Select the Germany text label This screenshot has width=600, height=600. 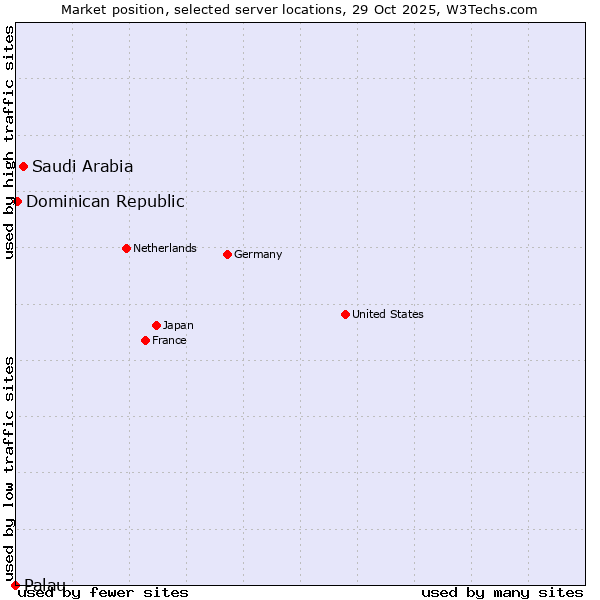258,254
